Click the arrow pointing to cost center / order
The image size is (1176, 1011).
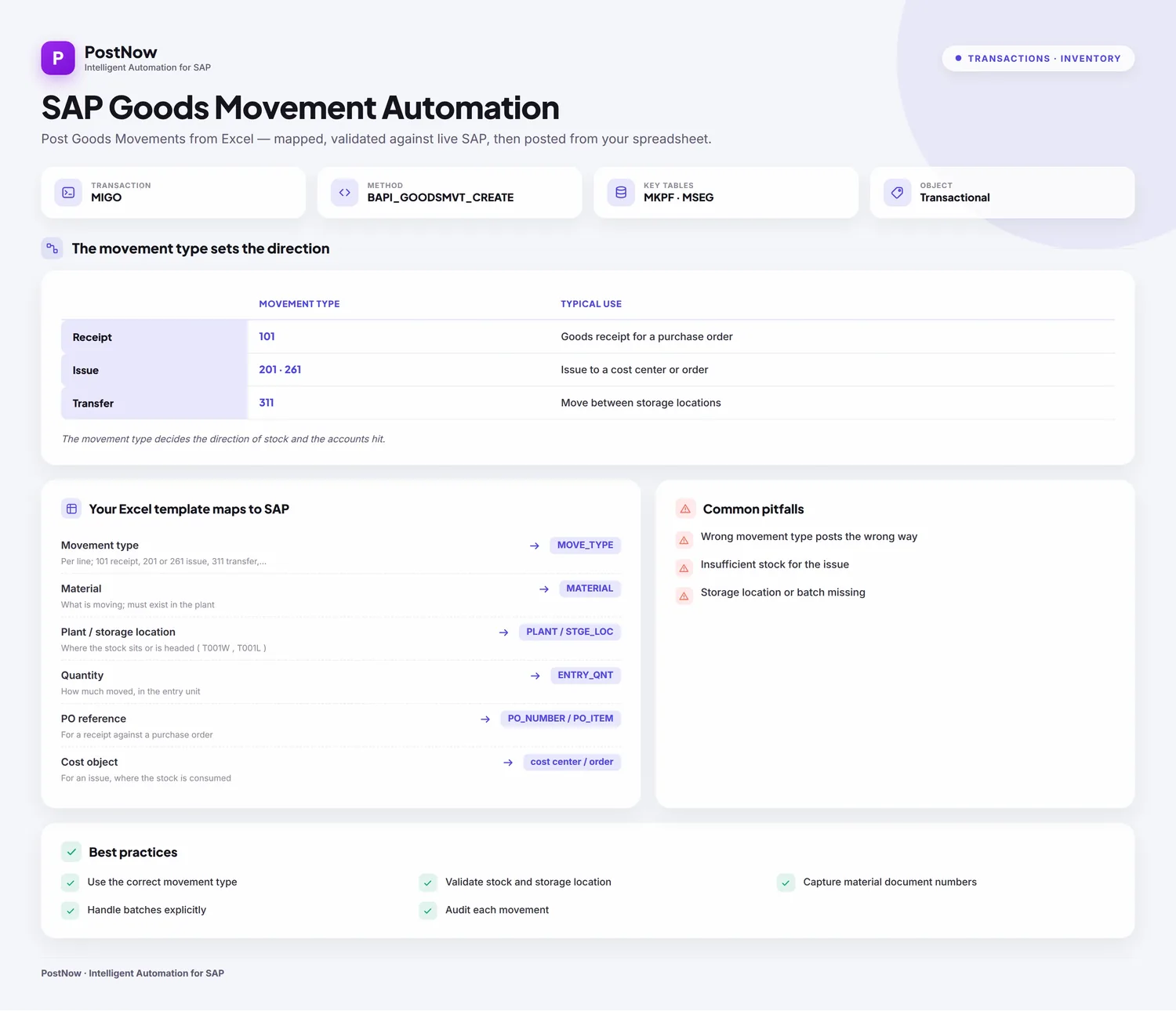tap(508, 763)
